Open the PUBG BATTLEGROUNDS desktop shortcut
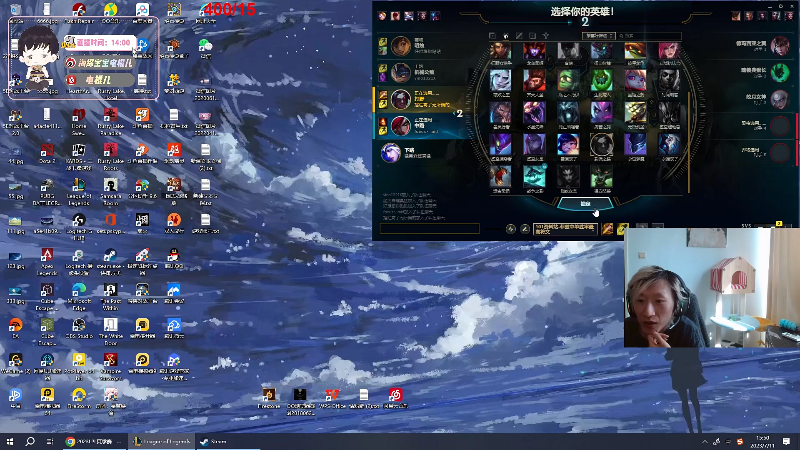This screenshot has width=800, height=450. [47, 191]
